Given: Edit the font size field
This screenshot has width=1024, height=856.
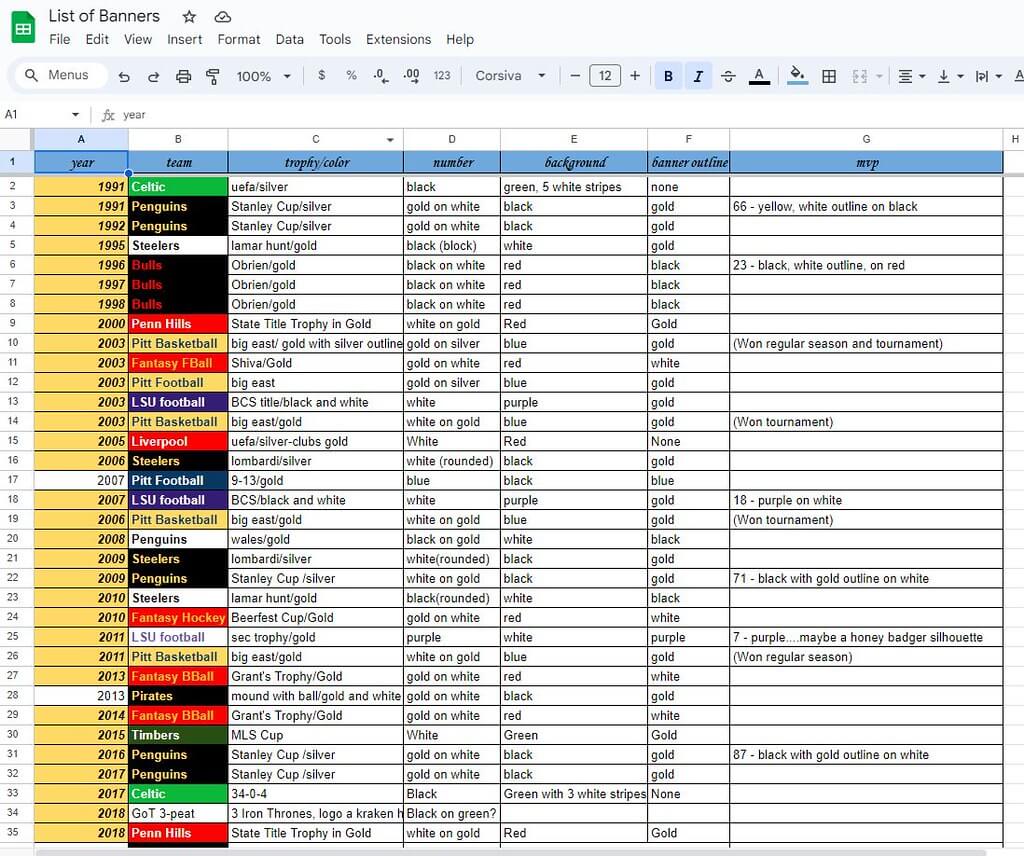Looking at the screenshot, I should tap(605, 76).
